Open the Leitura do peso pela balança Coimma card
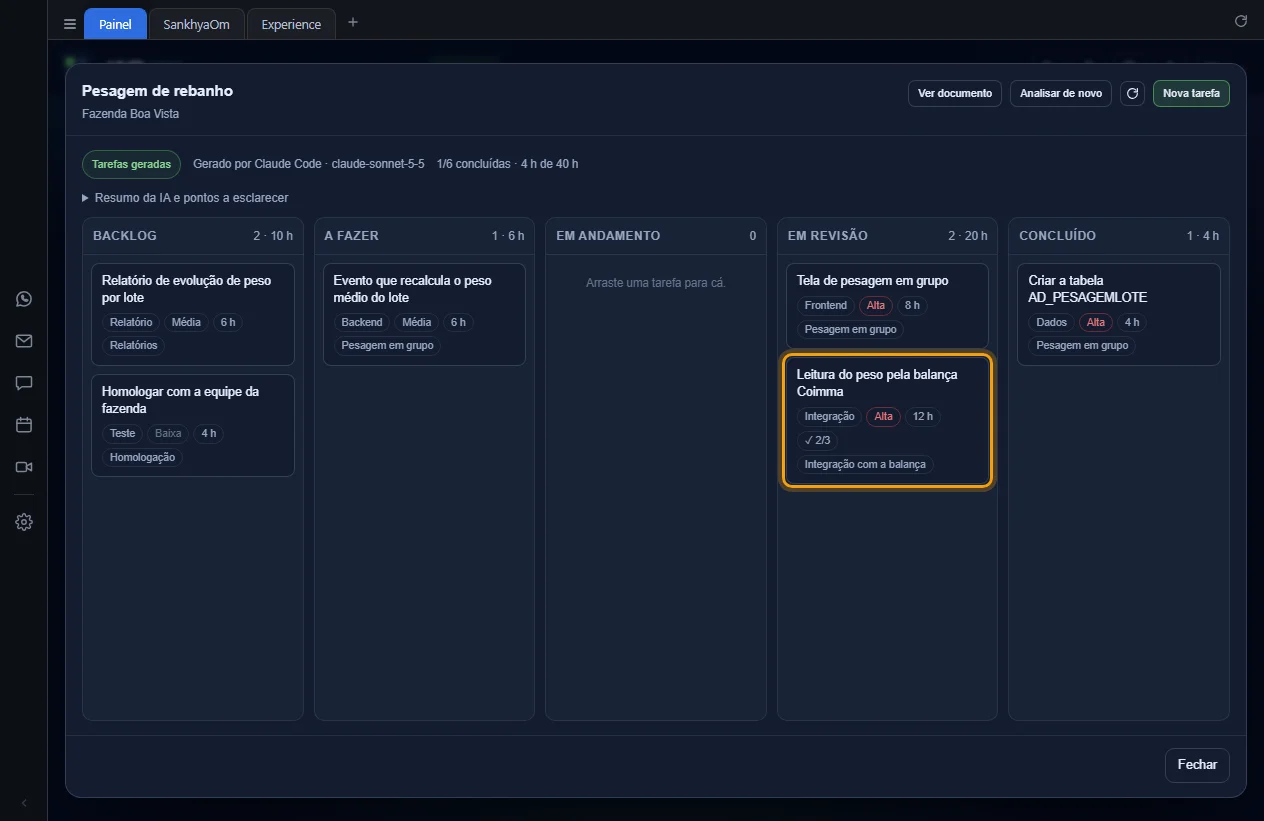Viewport: 1264px width, 821px height. pyautogui.click(x=887, y=420)
